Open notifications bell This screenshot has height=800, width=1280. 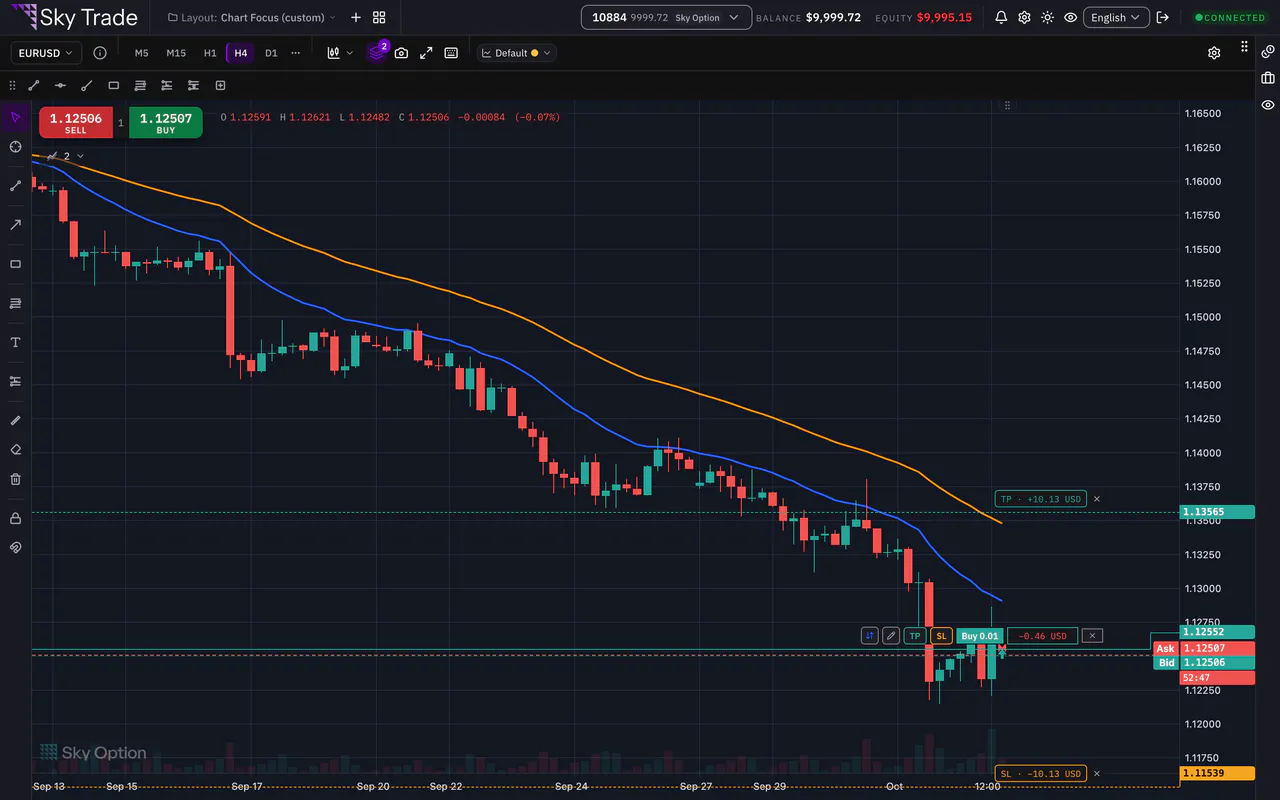point(1001,18)
